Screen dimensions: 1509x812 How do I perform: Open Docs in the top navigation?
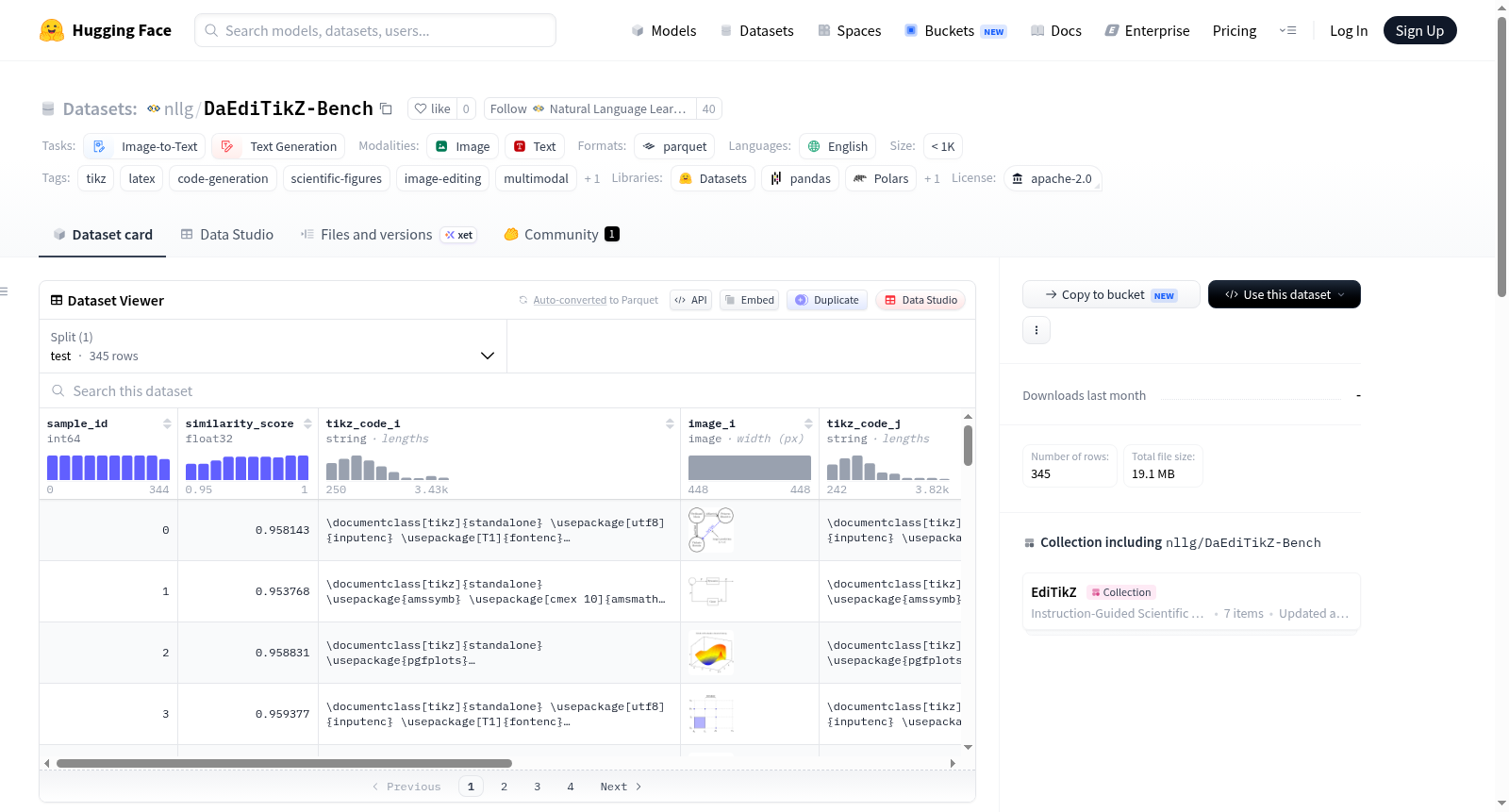[x=1055, y=30]
